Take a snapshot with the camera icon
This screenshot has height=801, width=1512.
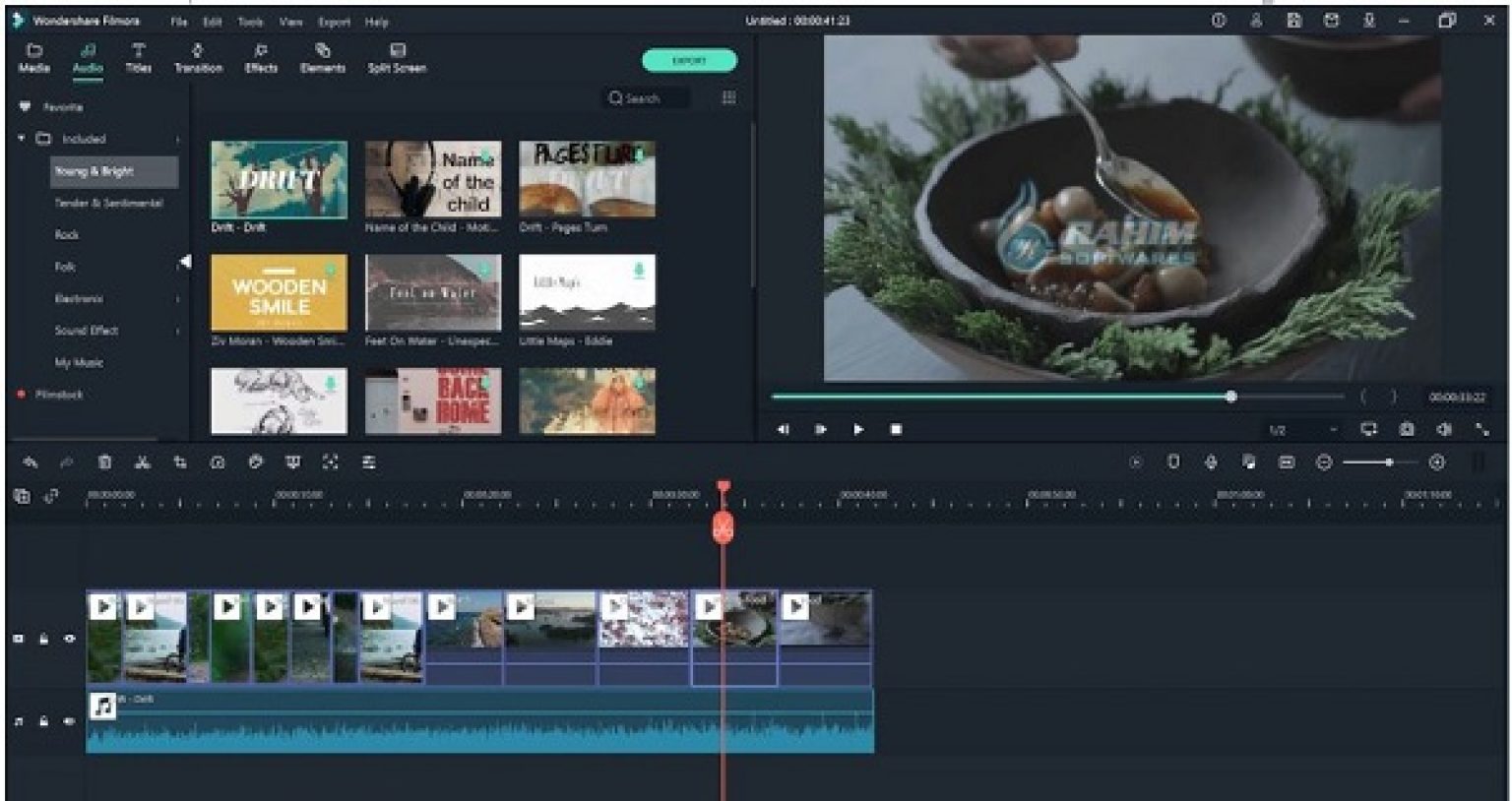click(1407, 430)
